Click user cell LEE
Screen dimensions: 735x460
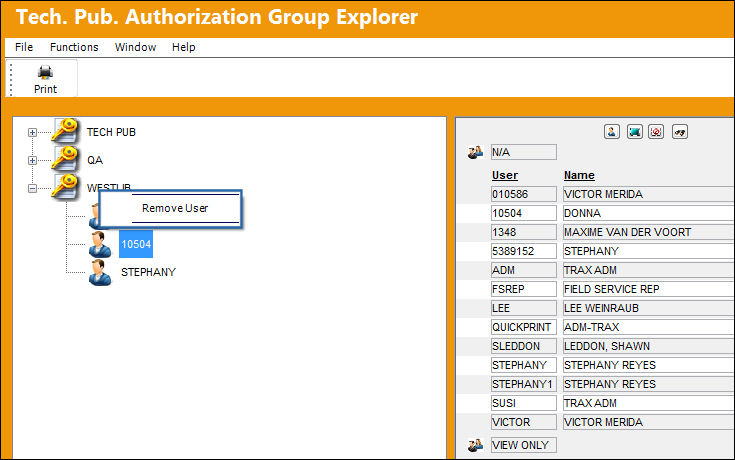(x=524, y=308)
